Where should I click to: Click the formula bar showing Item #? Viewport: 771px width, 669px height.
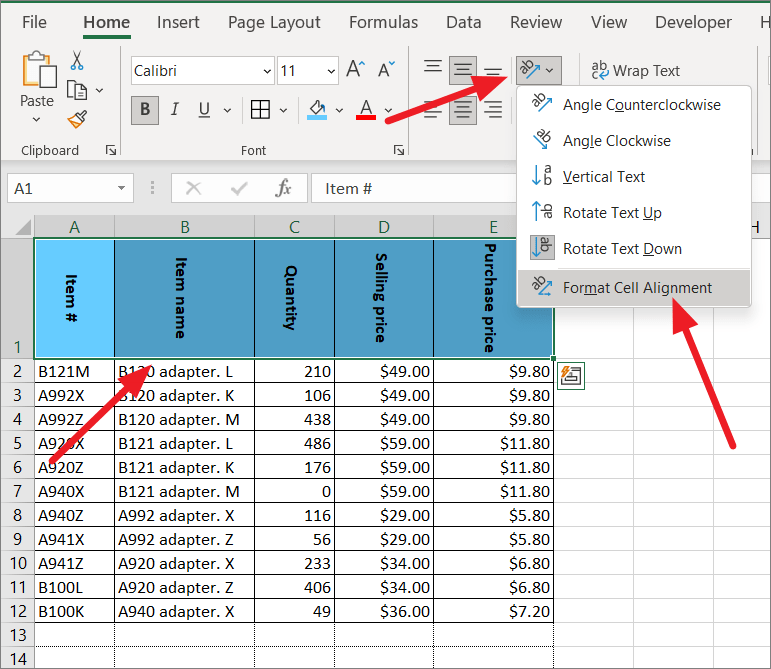tap(413, 188)
